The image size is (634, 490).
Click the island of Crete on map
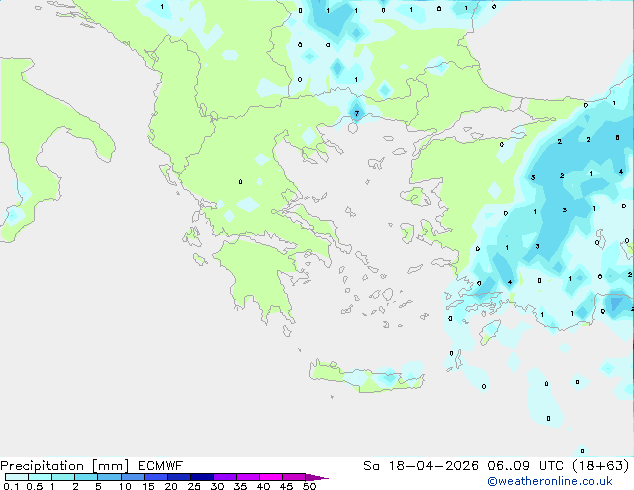(367, 376)
